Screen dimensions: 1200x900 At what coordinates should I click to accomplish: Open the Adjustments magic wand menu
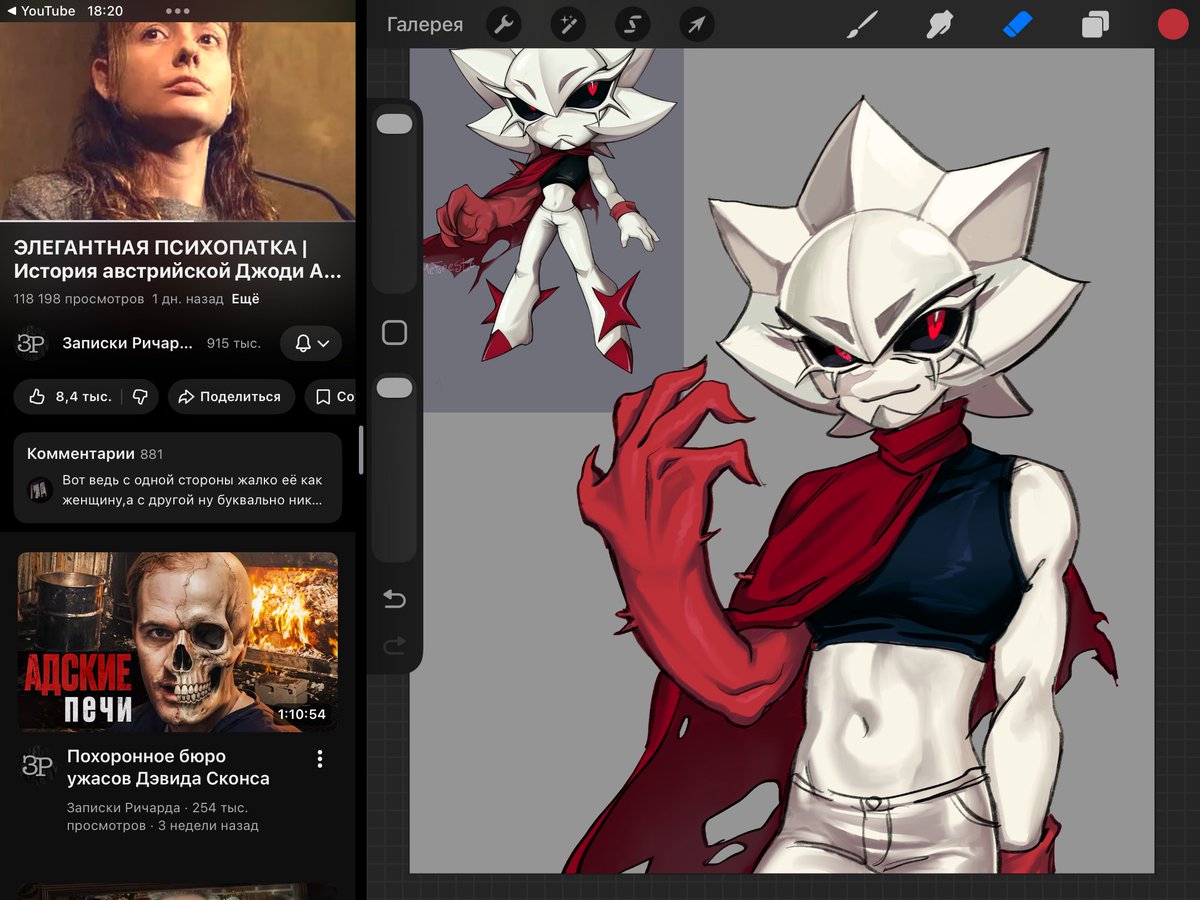pyautogui.click(x=568, y=24)
